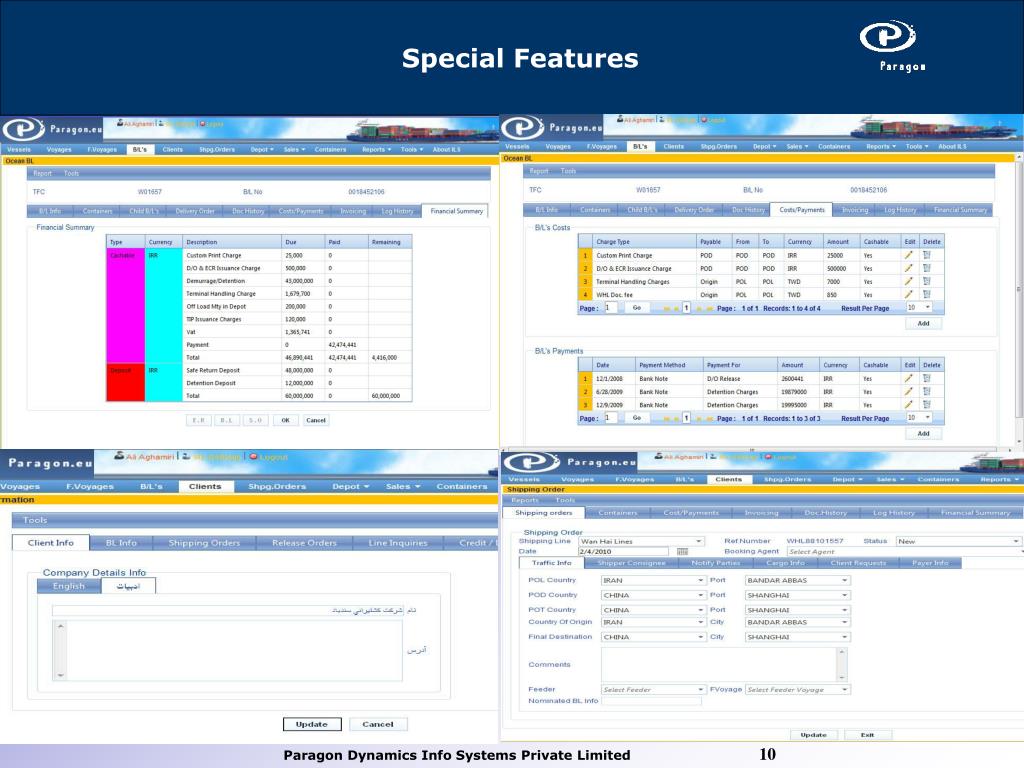The image size is (1024, 768).
Task: Switch to the Shipper Consignee tab
Action: tap(631, 563)
